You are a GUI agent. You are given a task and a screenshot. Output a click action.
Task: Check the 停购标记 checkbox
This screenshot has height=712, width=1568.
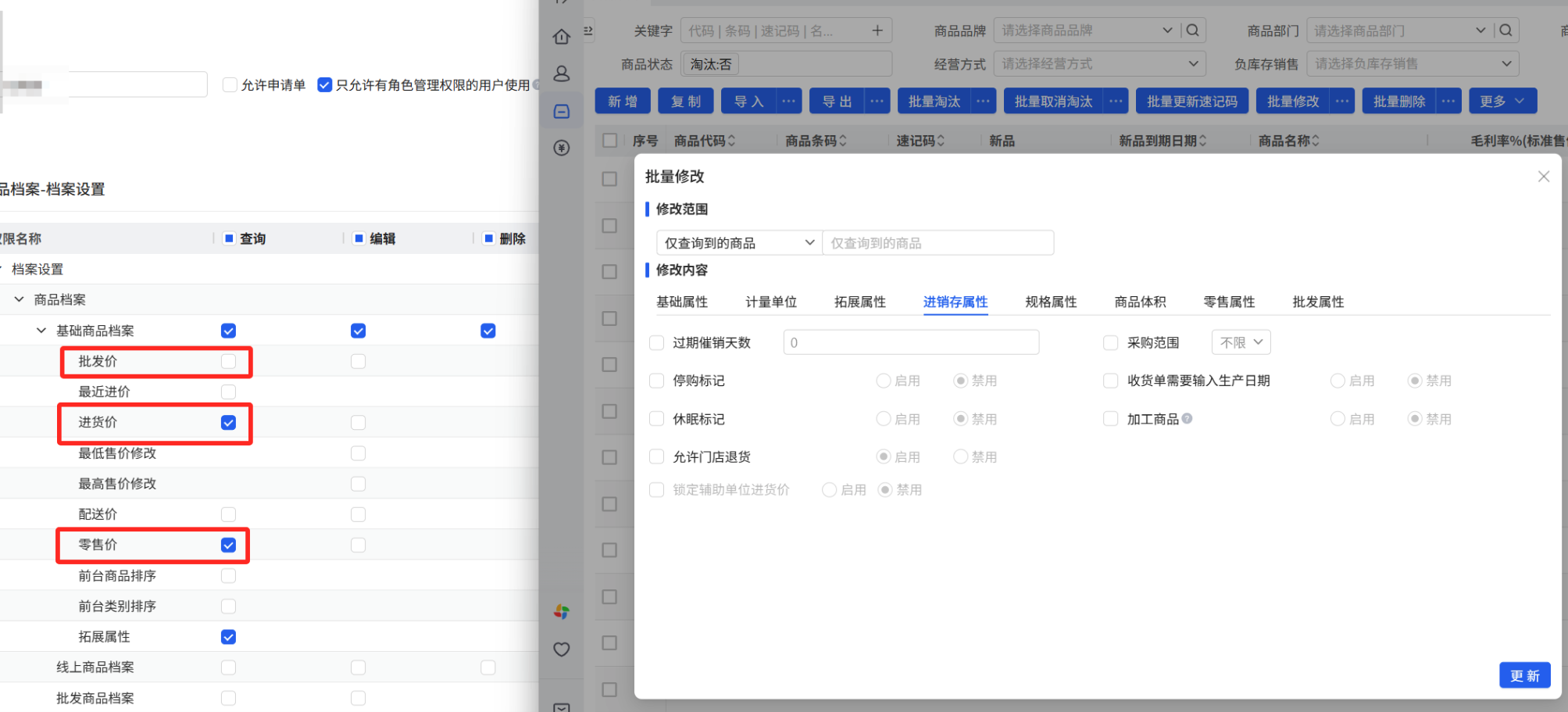[657, 381]
